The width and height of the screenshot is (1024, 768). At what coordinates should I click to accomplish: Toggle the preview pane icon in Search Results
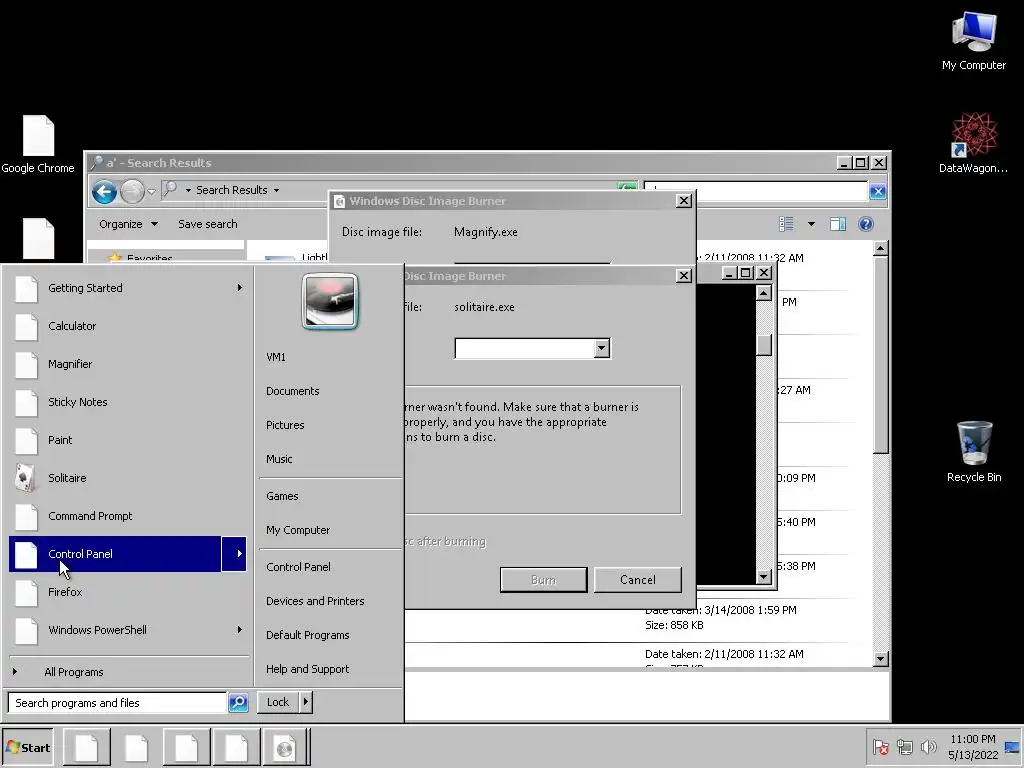tap(838, 224)
